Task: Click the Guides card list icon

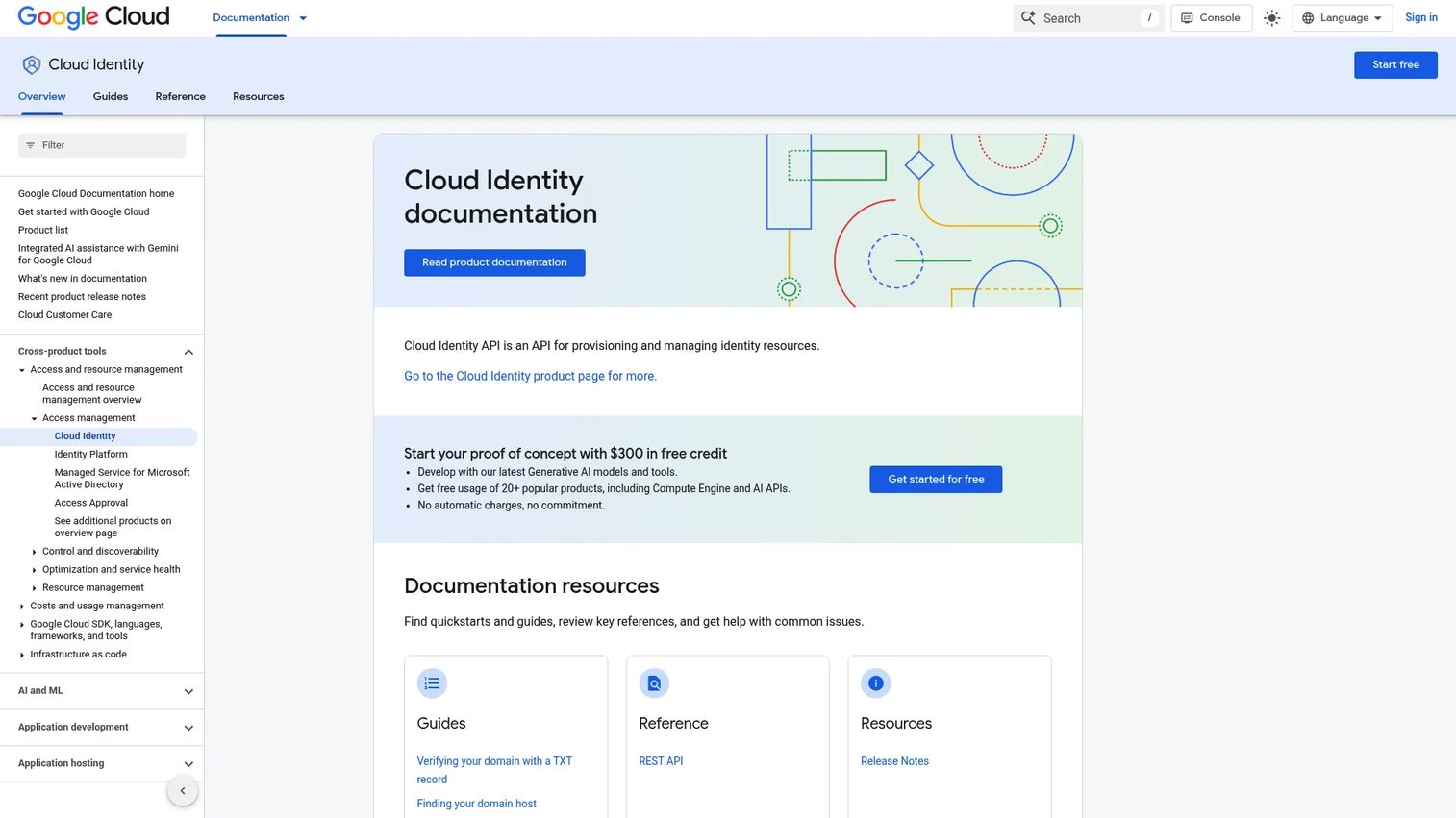Action: tap(432, 683)
